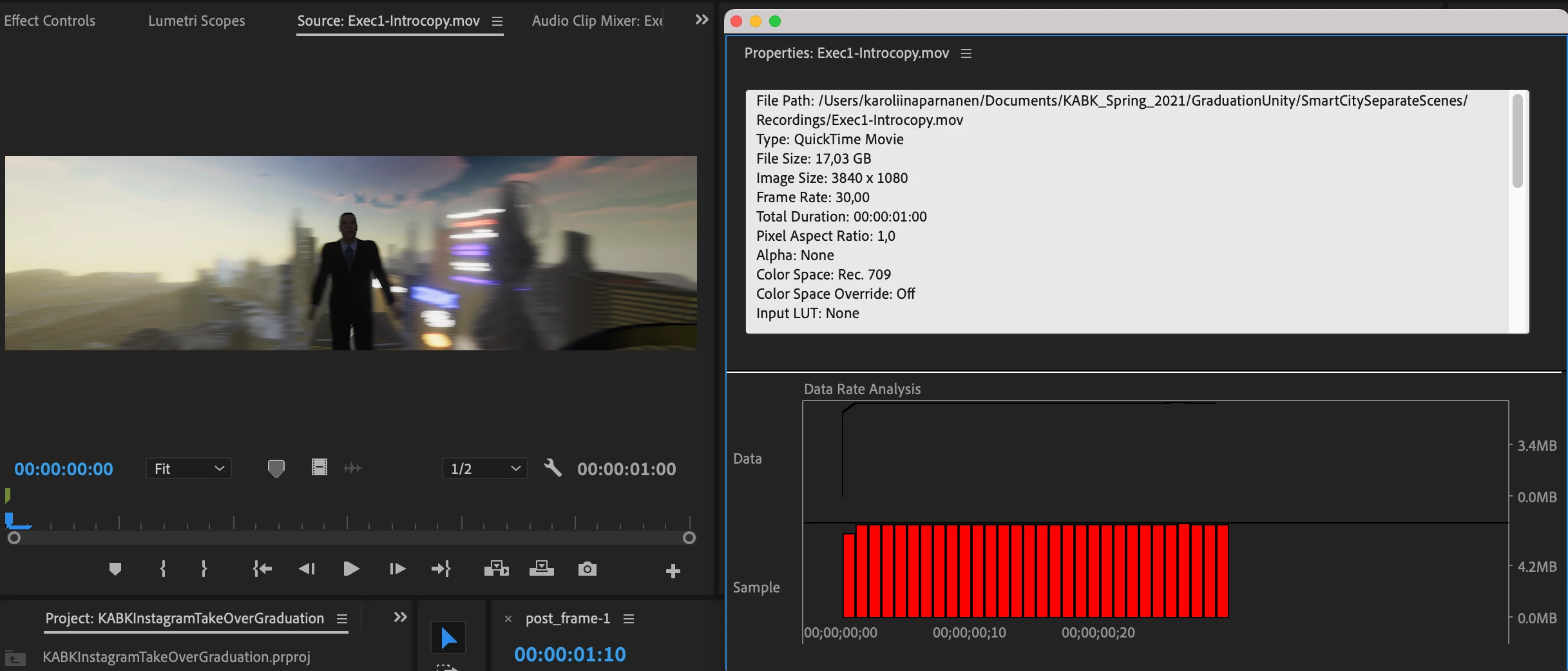Click the Drag Video Only filmstrip icon
The height and width of the screenshot is (671, 1568).
pyautogui.click(x=320, y=468)
